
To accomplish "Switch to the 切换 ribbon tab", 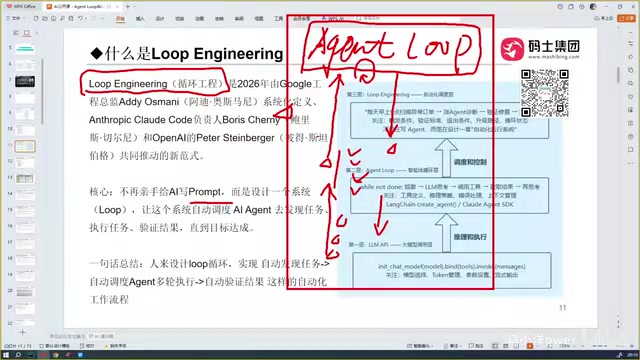I will point(180,19).
